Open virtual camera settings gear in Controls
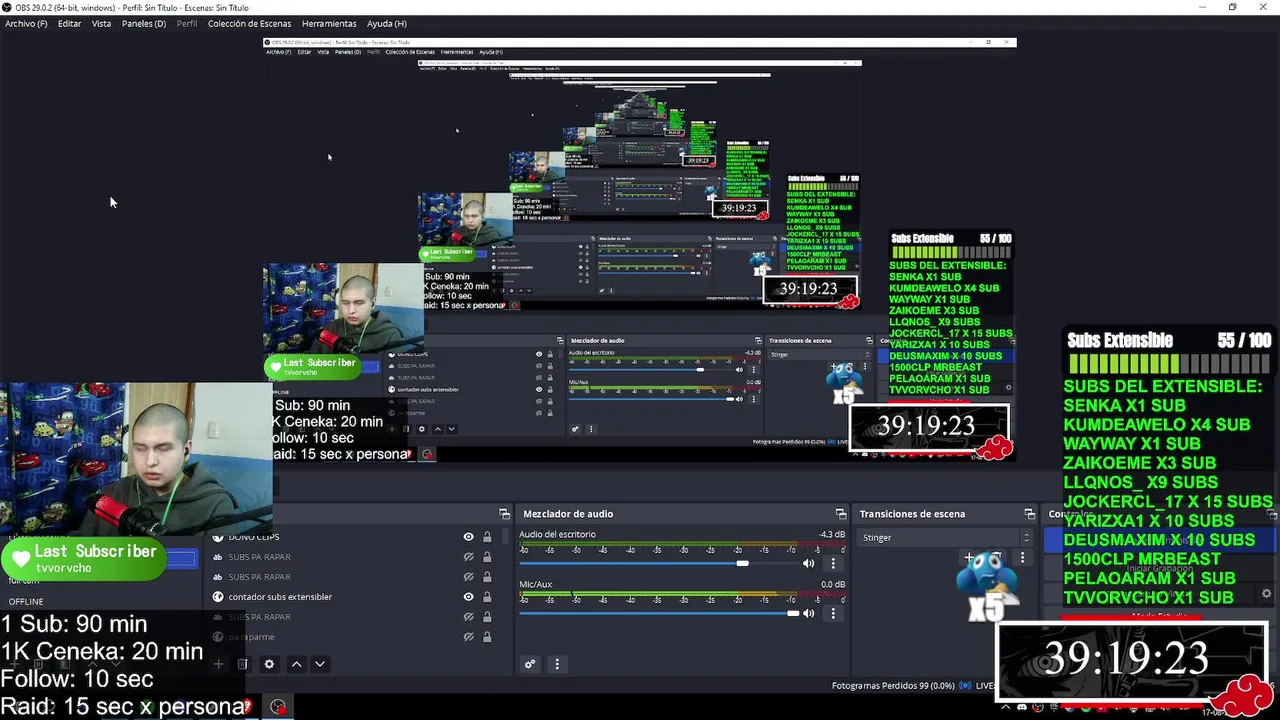The height and width of the screenshot is (720, 1280). click(x=1266, y=594)
